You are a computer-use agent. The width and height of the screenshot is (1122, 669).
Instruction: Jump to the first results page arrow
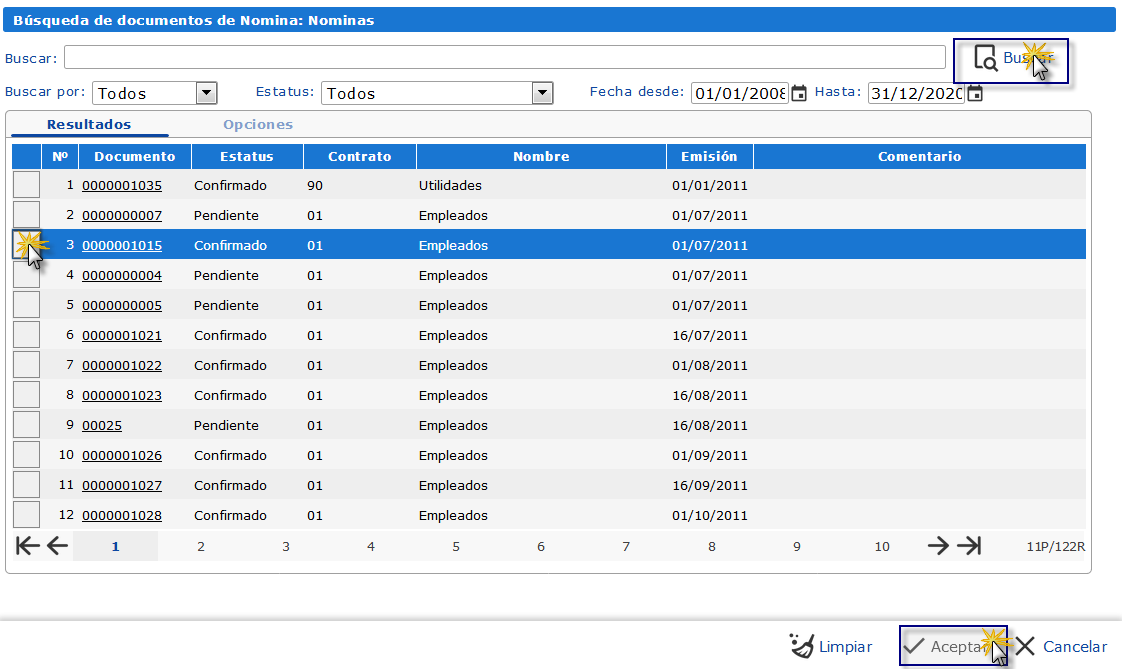pos(29,546)
